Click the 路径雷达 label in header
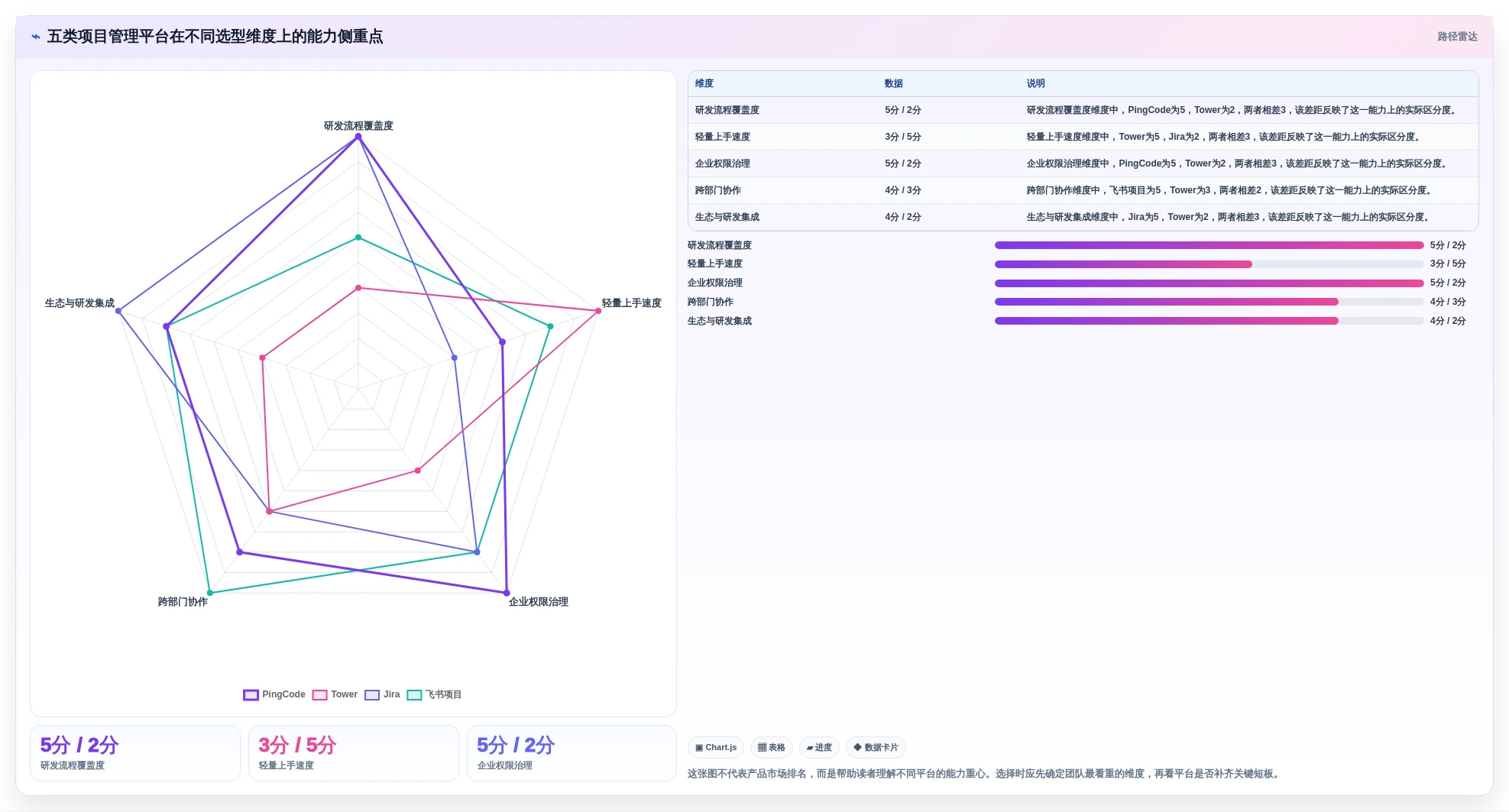The image size is (1509, 812). pos(1457,37)
